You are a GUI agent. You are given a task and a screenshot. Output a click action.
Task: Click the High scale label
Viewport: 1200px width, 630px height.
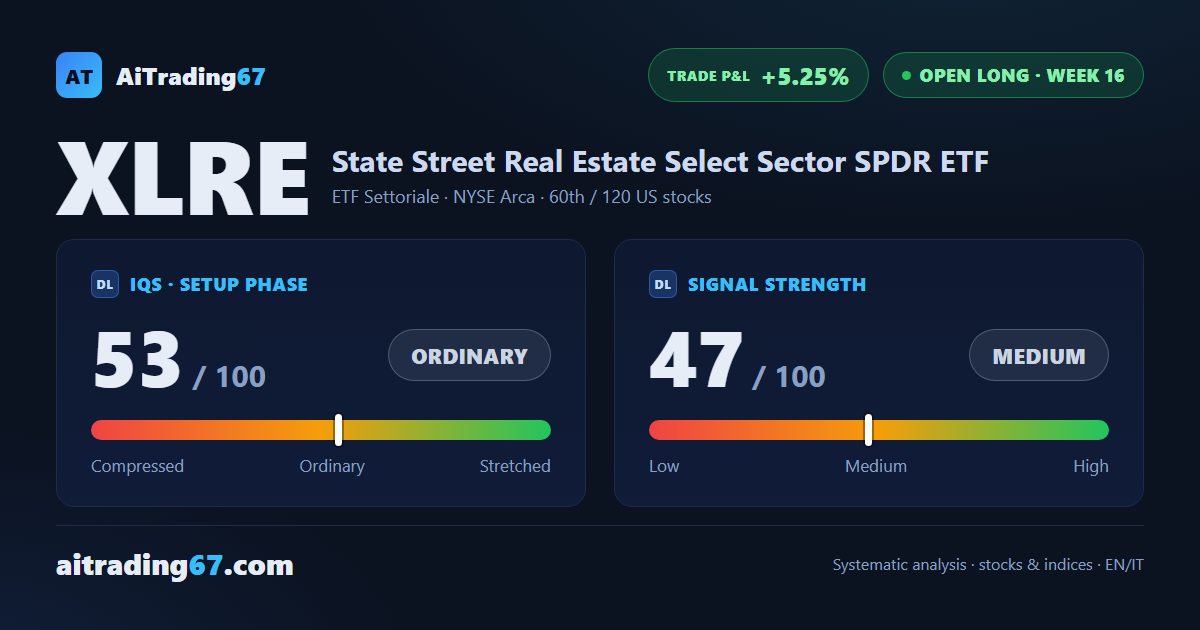click(1091, 466)
